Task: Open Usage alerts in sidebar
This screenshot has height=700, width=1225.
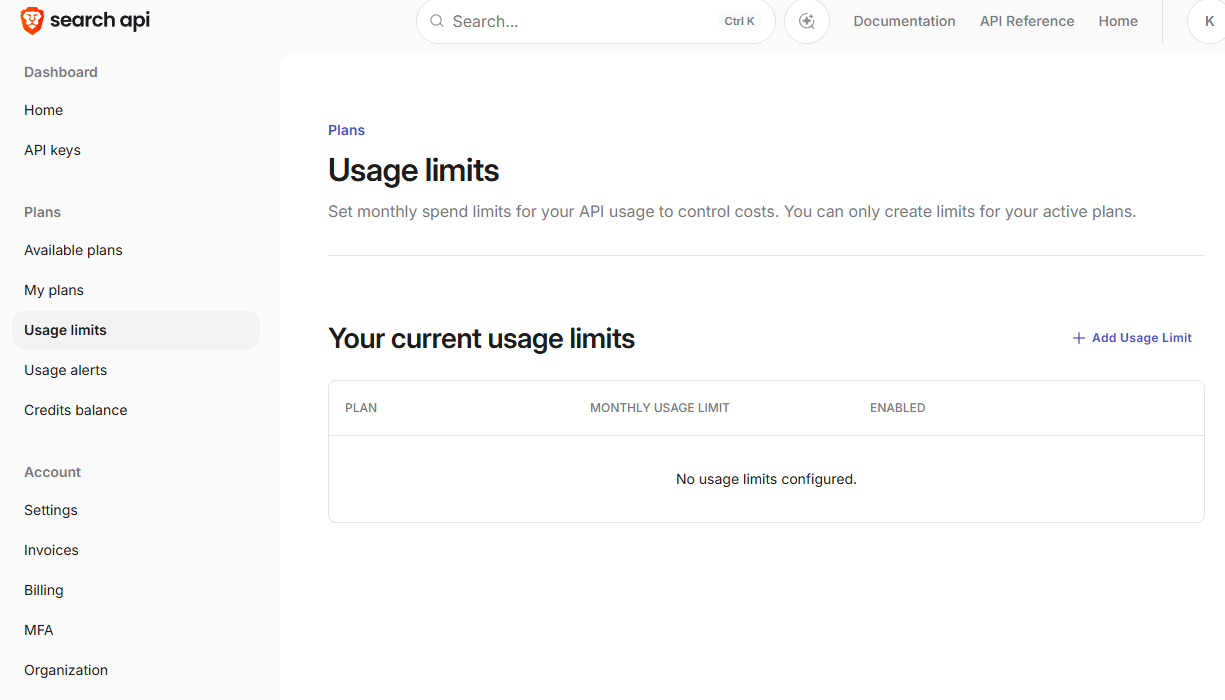Action: point(65,370)
